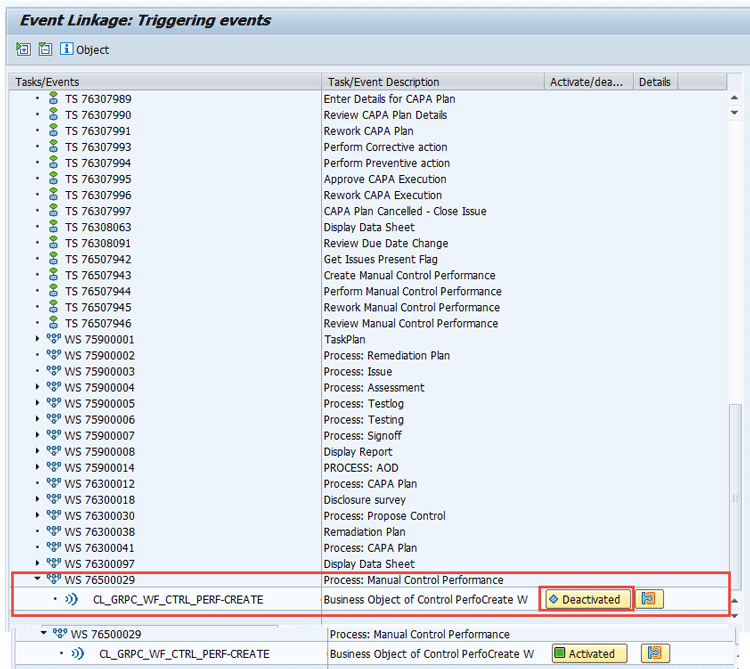Expand the WS 76300012 node
This screenshot has height=669, width=750.
coord(38,483)
